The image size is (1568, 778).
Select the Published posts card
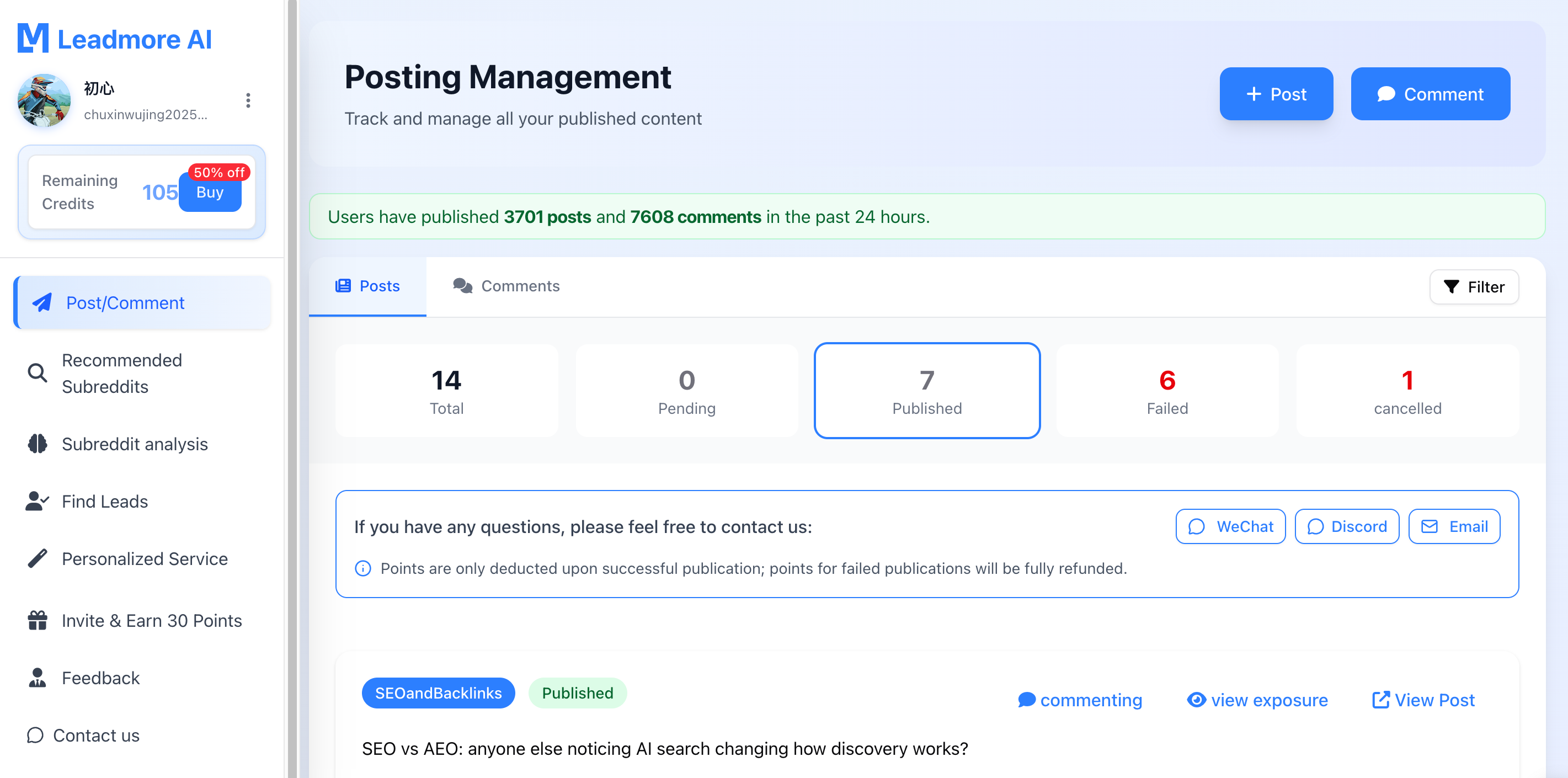coord(927,391)
